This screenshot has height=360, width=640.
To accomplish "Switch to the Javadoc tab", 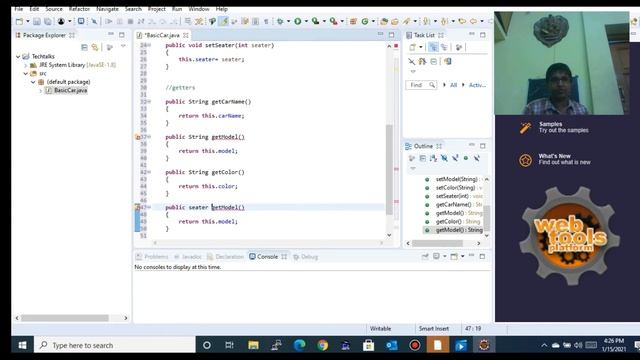I will pos(187,257).
